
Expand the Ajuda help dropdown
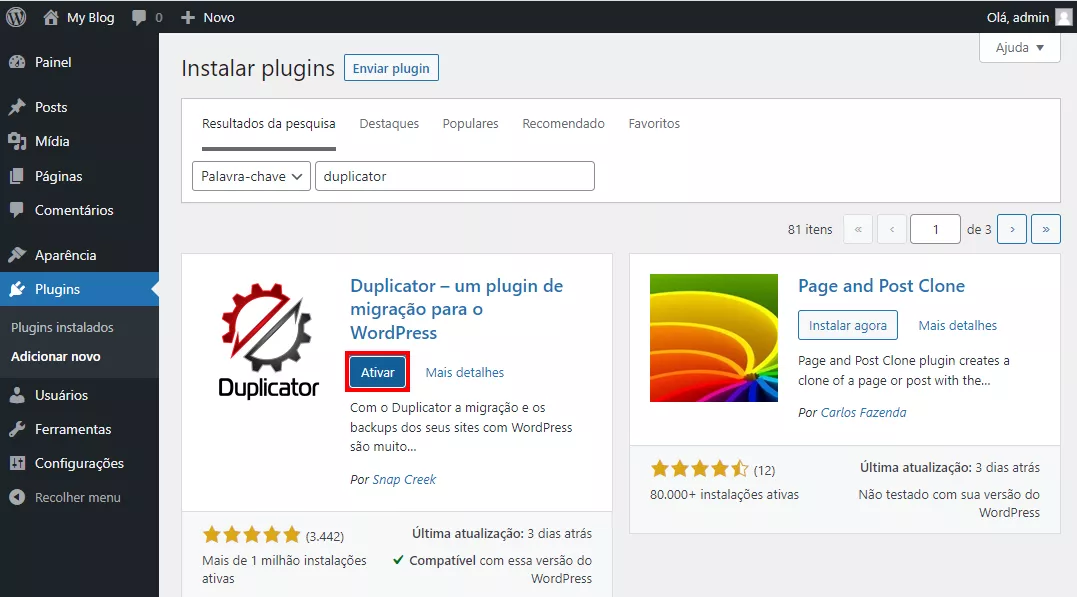click(x=1019, y=47)
